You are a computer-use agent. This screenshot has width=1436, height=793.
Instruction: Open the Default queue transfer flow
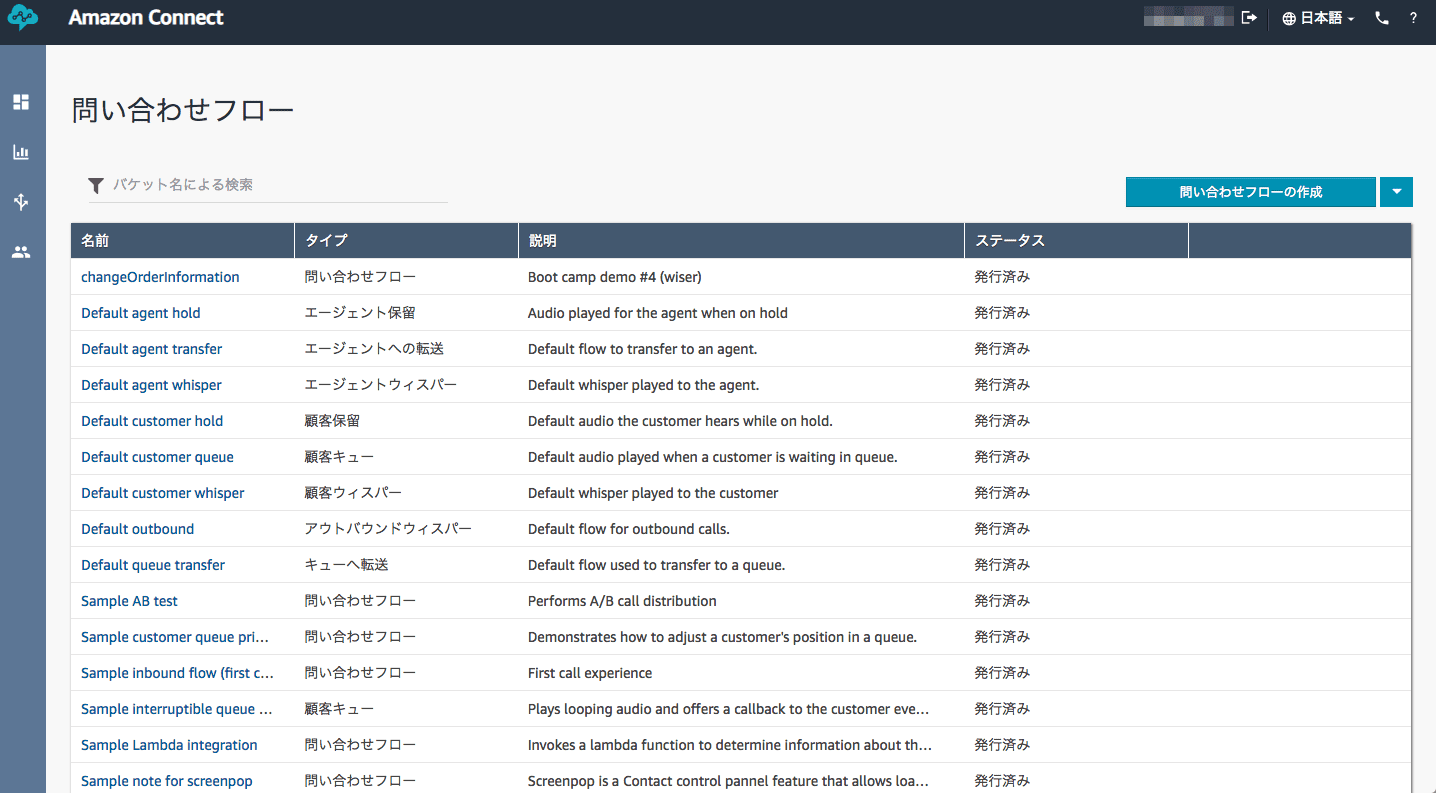point(153,565)
